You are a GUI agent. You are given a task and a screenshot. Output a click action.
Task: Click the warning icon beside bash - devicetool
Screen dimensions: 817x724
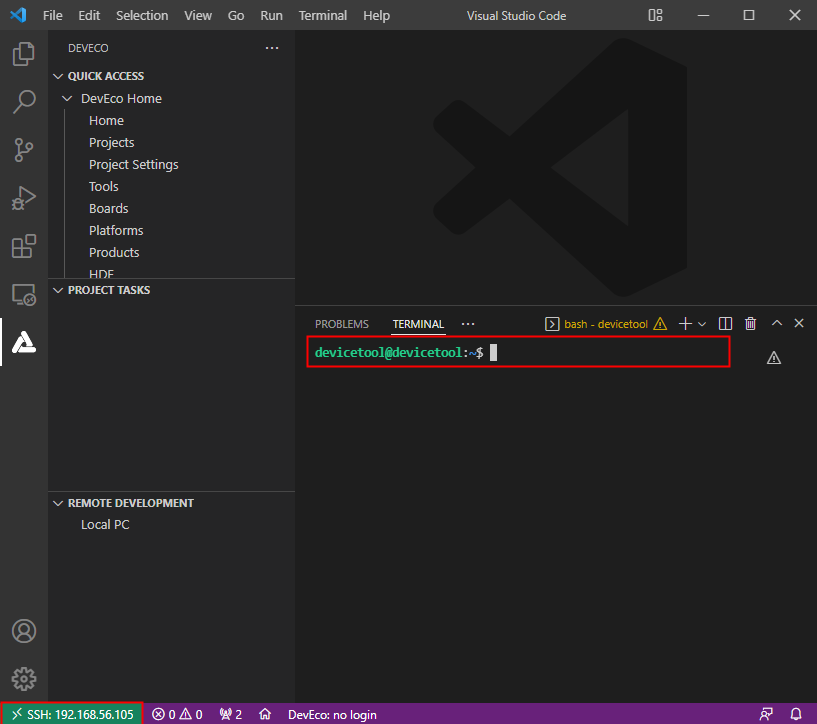point(660,324)
